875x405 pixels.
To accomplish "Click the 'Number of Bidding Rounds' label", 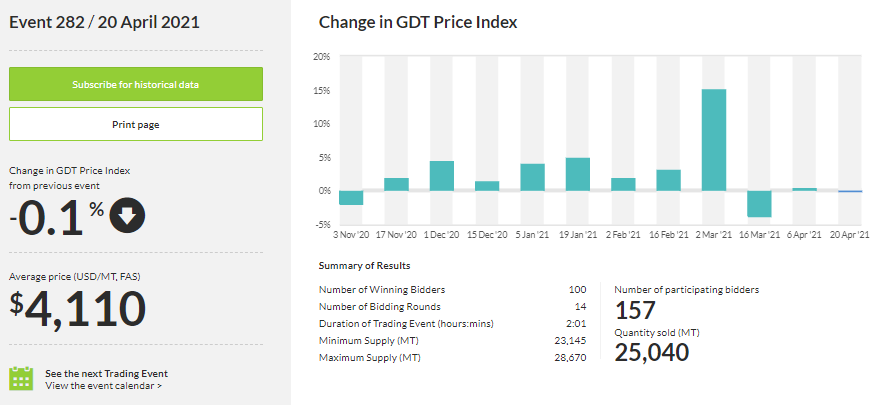I will 379,306.
